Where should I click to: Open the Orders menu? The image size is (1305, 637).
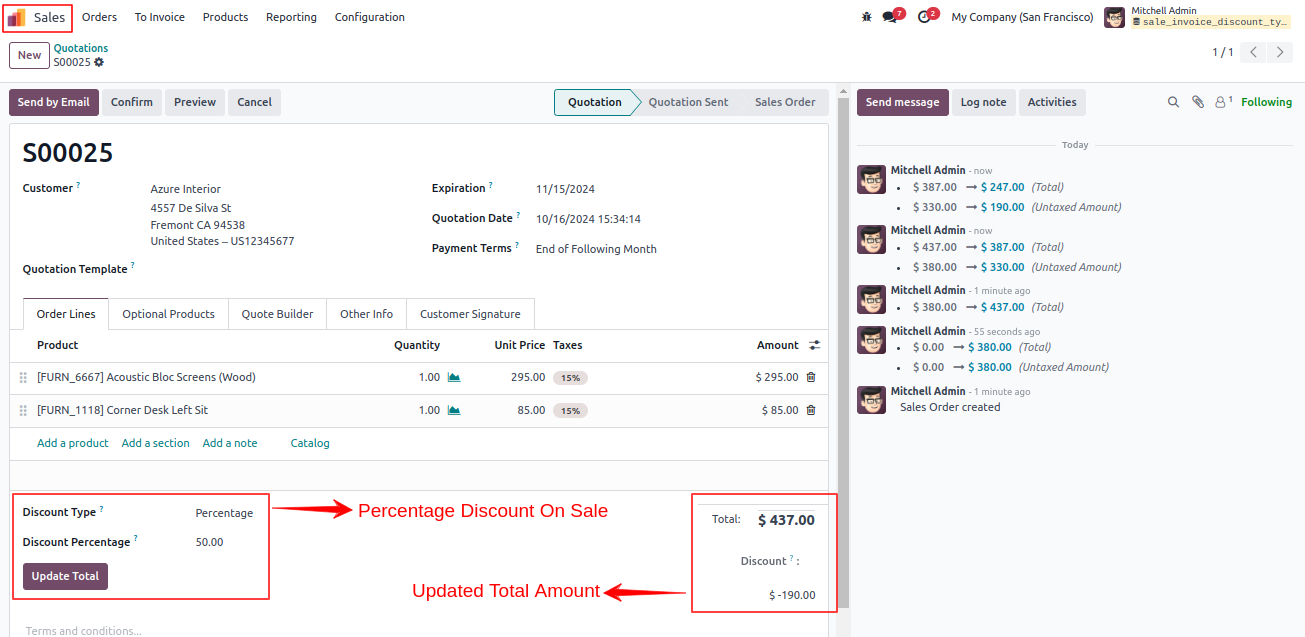tap(99, 17)
